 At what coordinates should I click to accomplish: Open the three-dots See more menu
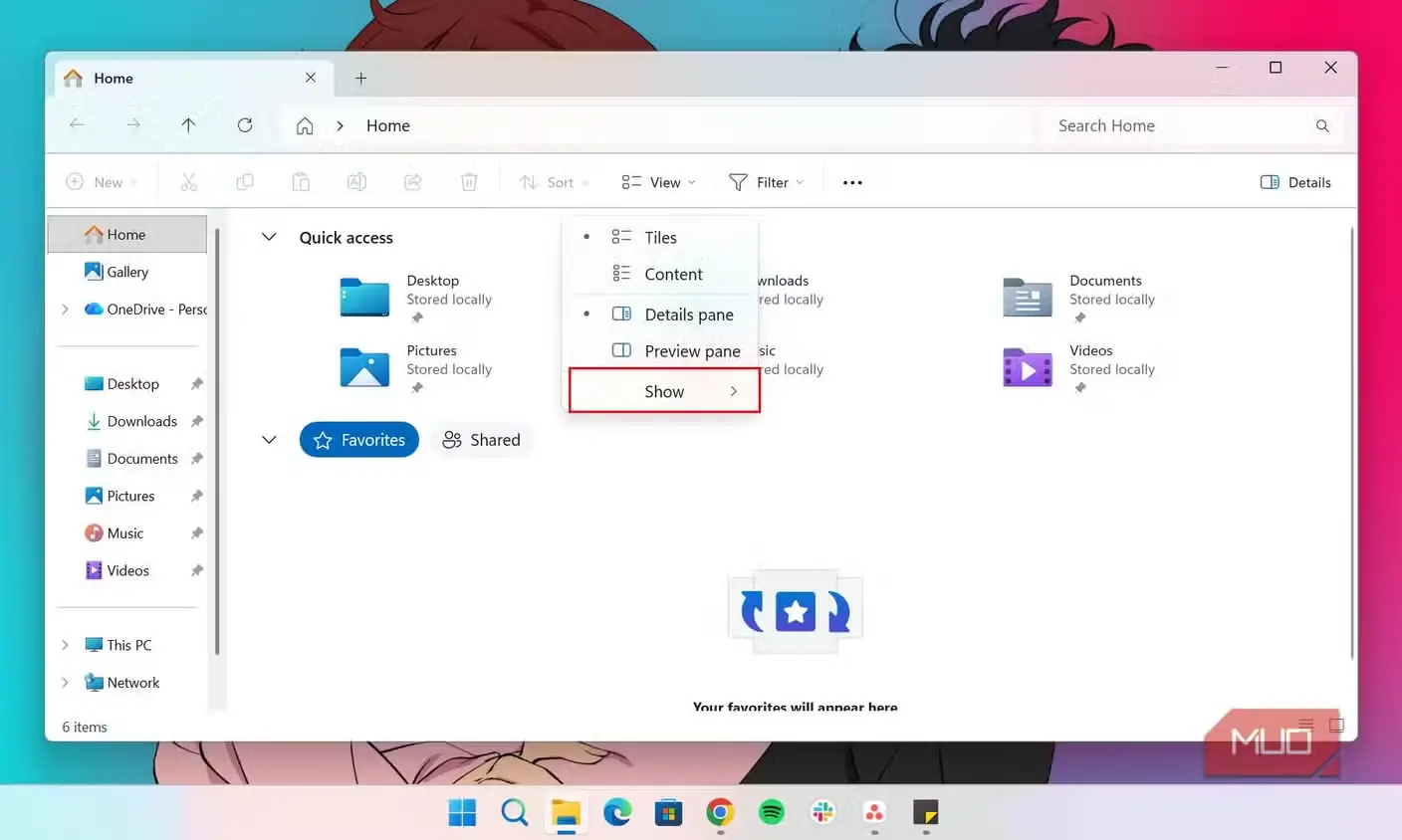point(852,182)
